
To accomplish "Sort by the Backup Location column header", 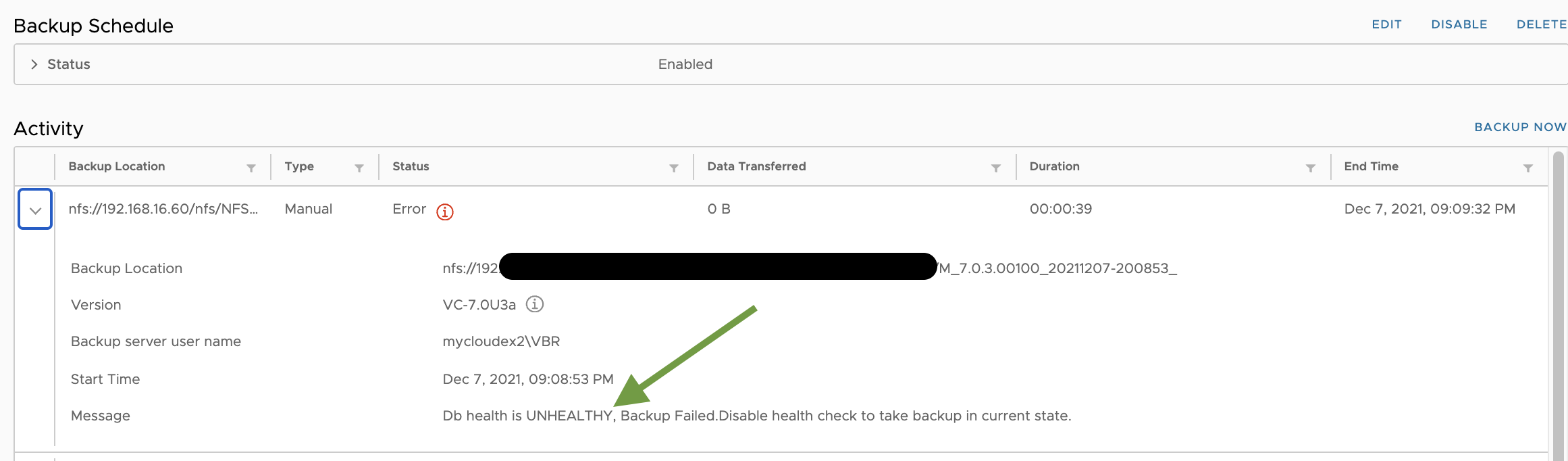I will pos(117,166).
